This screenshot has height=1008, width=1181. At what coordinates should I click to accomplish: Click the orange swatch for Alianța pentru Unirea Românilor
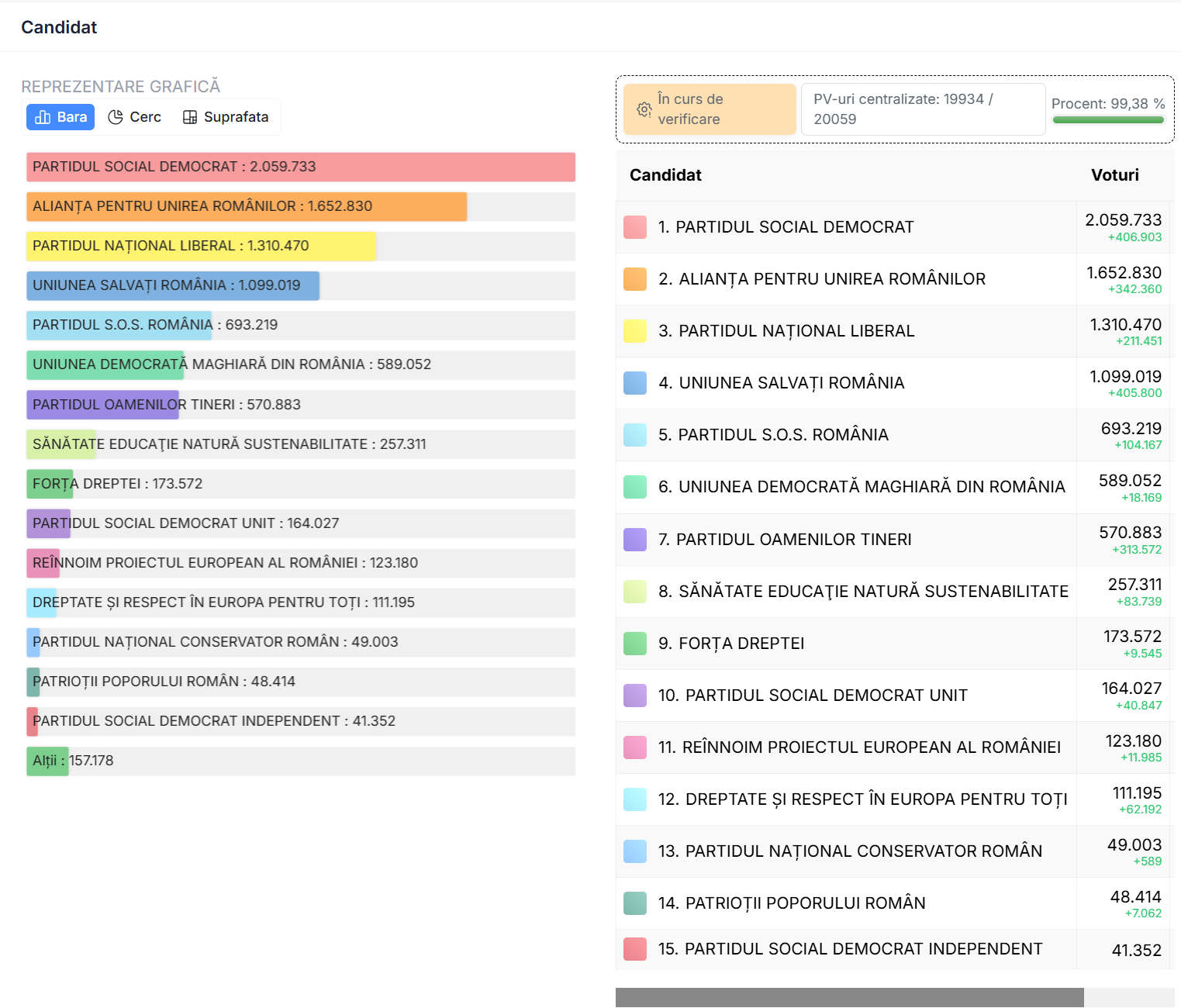click(x=635, y=279)
